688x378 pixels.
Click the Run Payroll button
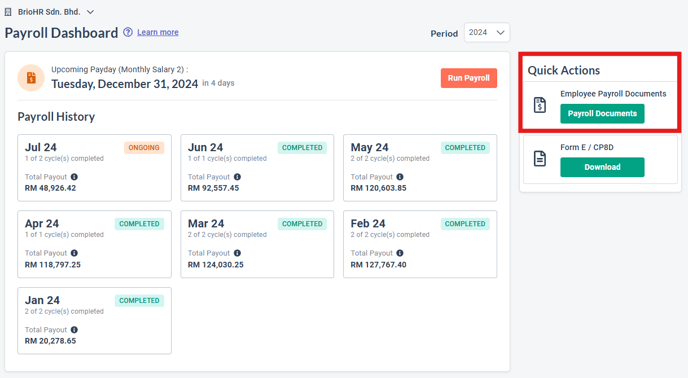469,78
